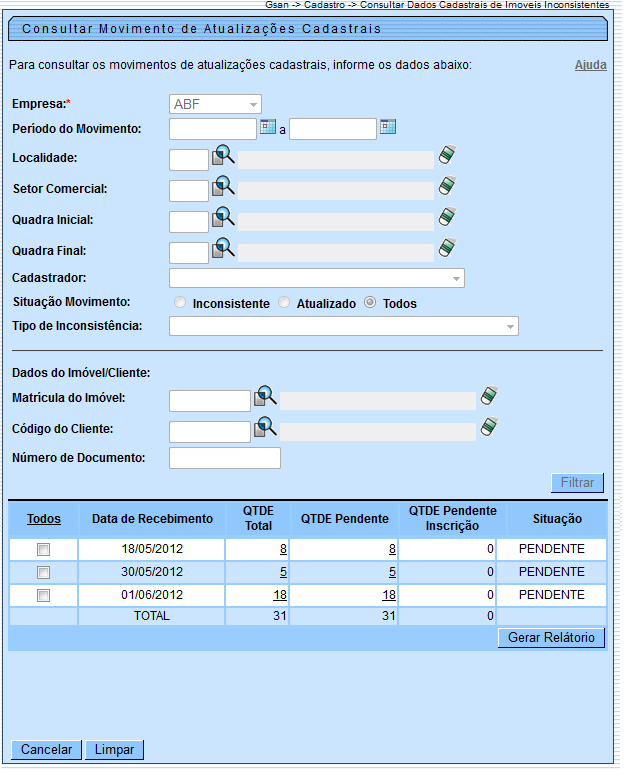
Task: Erase the Código do Cliente field
Action: 489,427
